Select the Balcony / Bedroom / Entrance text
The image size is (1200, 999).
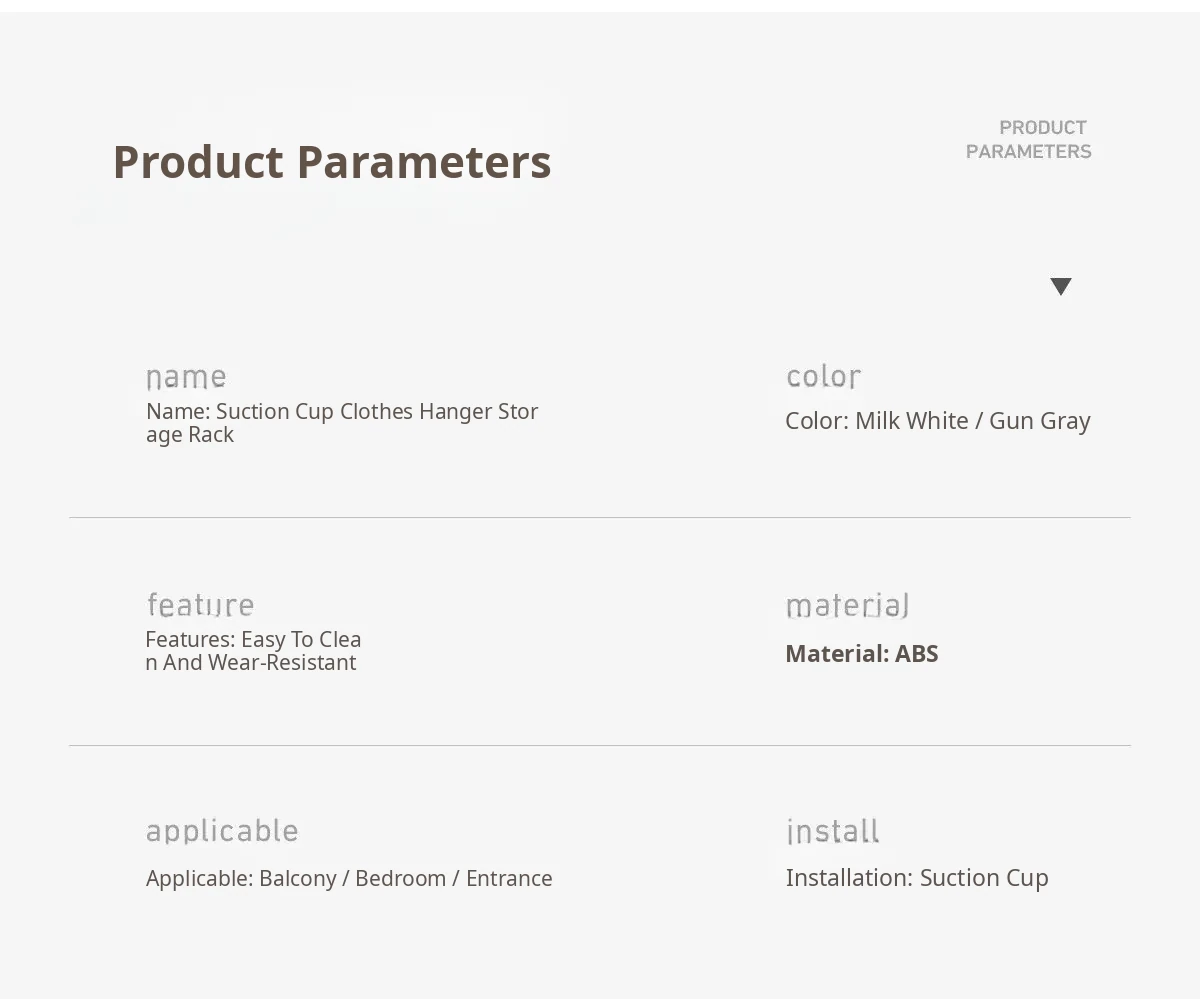click(x=349, y=878)
